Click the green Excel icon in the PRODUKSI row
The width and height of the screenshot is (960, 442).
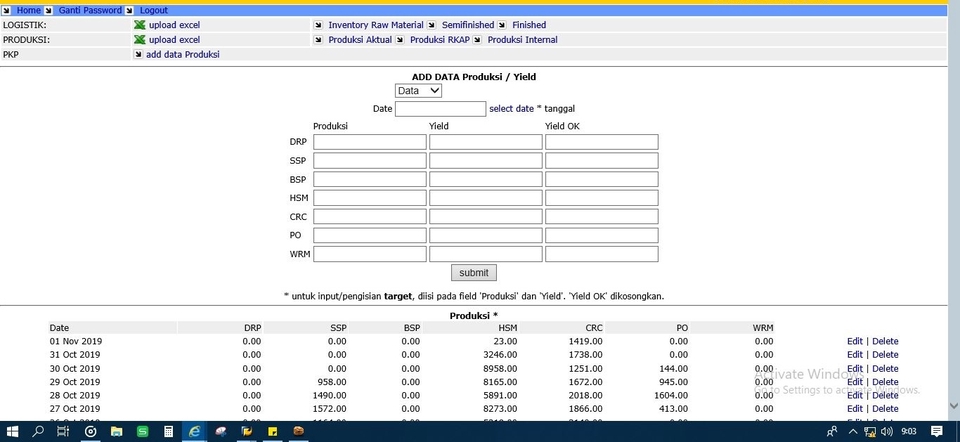coord(140,40)
